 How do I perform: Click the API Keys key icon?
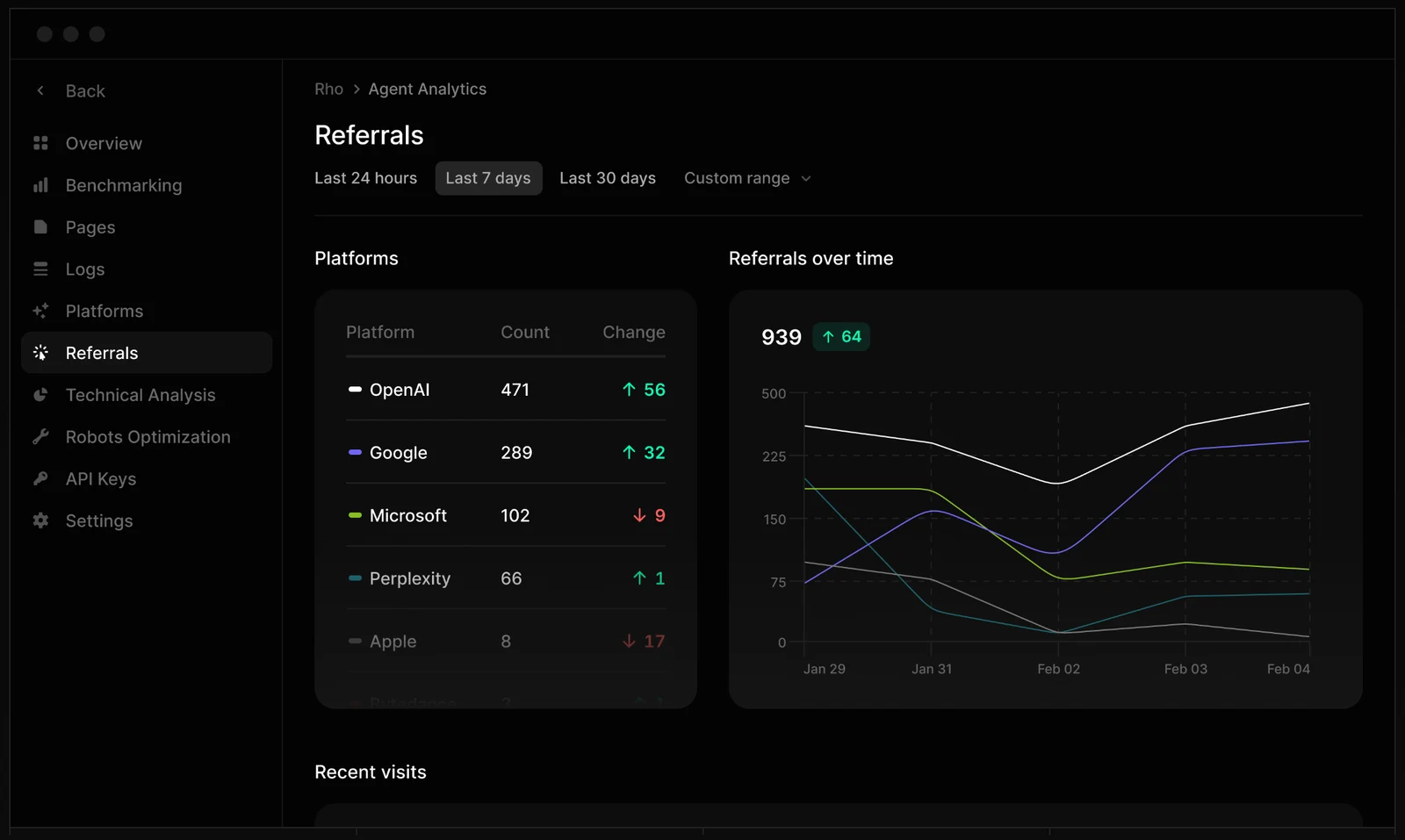coord(40,478)
